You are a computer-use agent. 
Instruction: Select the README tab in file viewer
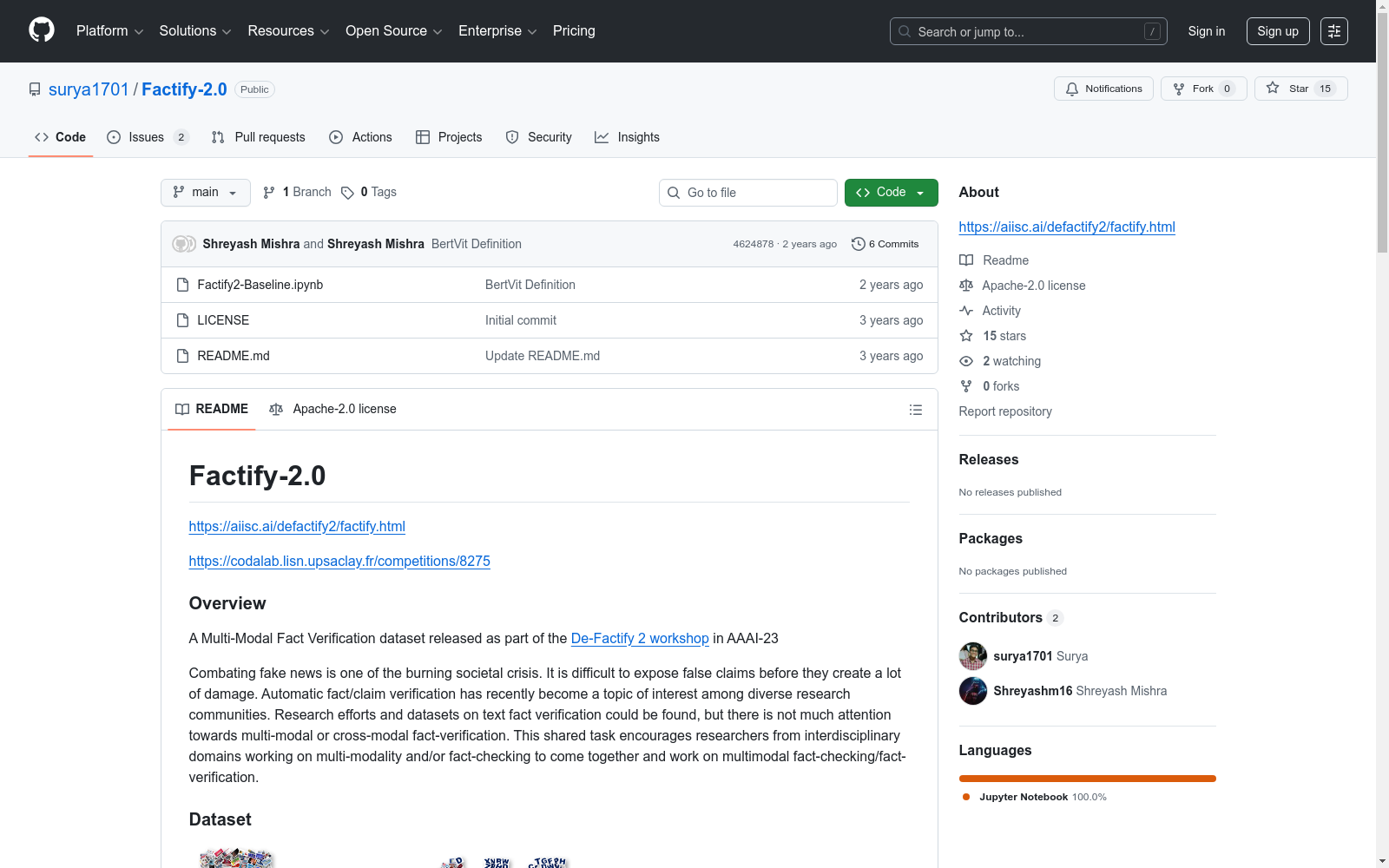click(x=212, y=409)
